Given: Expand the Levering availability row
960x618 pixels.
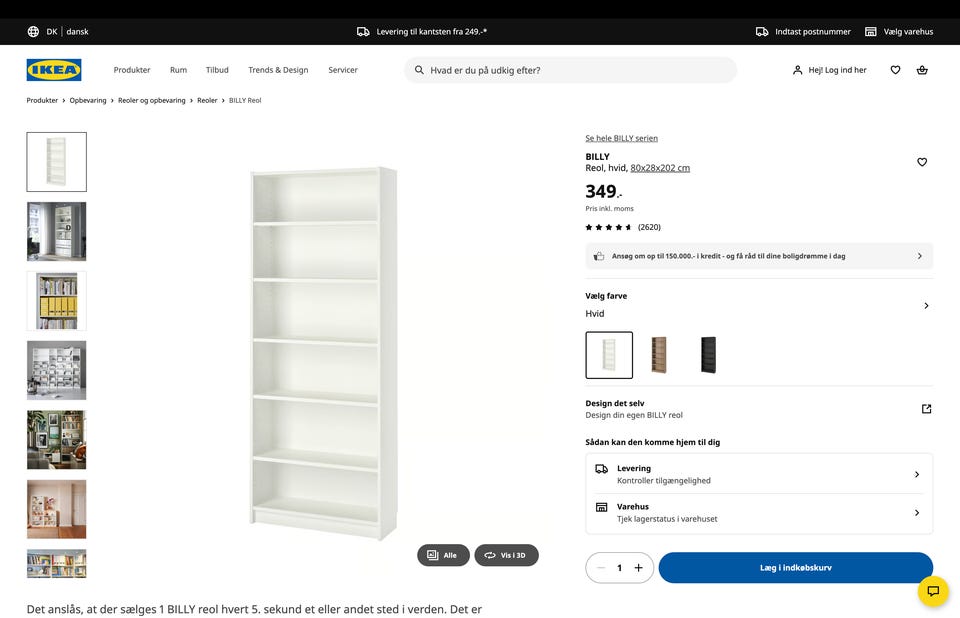Looking at the screenshot, I should [x=916, y=474].
